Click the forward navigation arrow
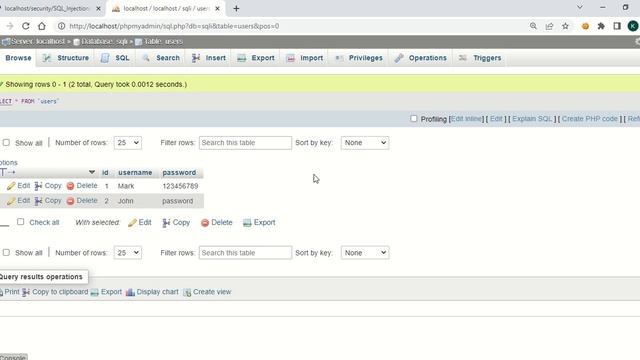640x360 pixels. click(10, 26)
